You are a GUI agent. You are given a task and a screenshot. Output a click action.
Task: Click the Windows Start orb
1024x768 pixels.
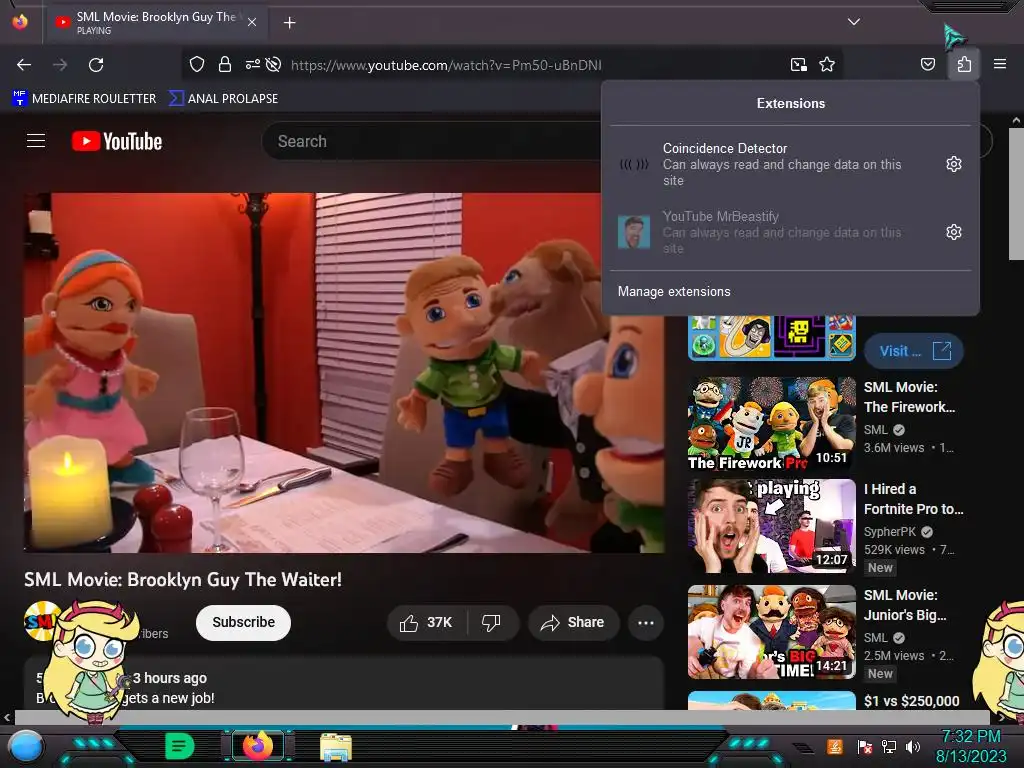pos(27,748)
